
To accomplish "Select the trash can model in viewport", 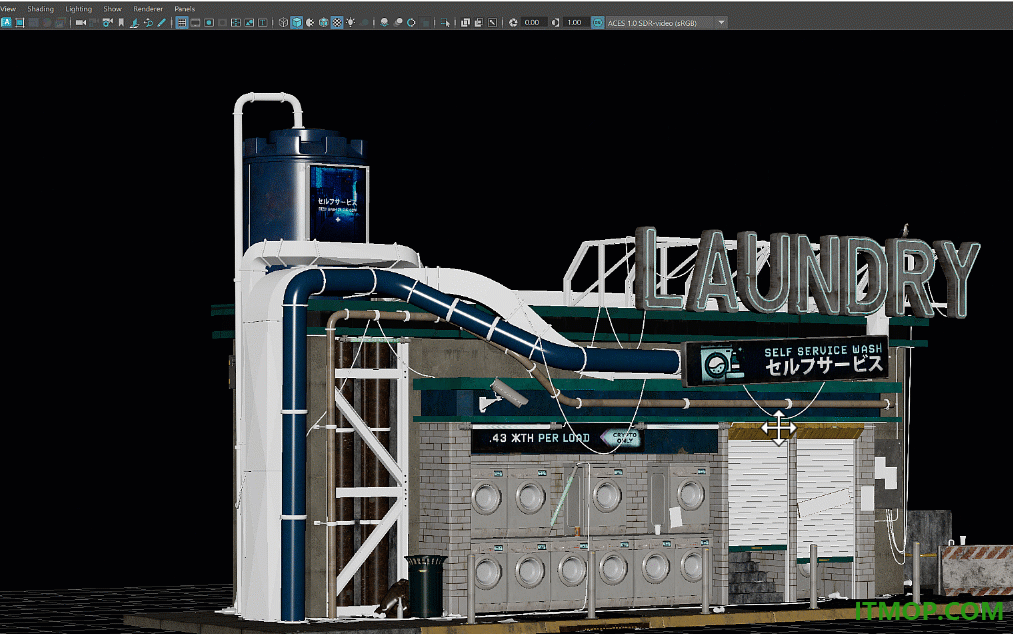I will point(426,586).
